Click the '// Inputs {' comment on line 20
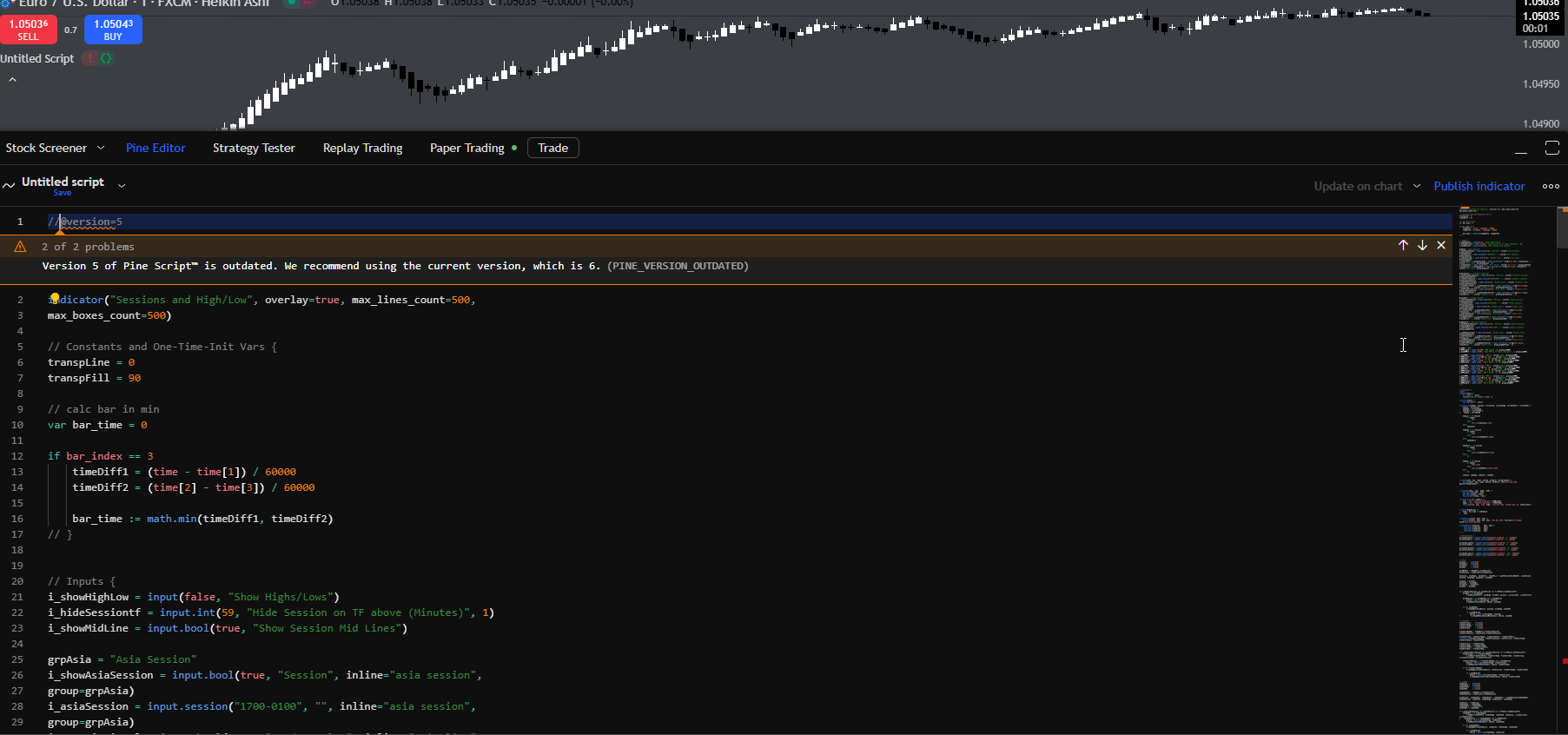The width and height of the screenshot is (1568, 735). coord(82,581)
